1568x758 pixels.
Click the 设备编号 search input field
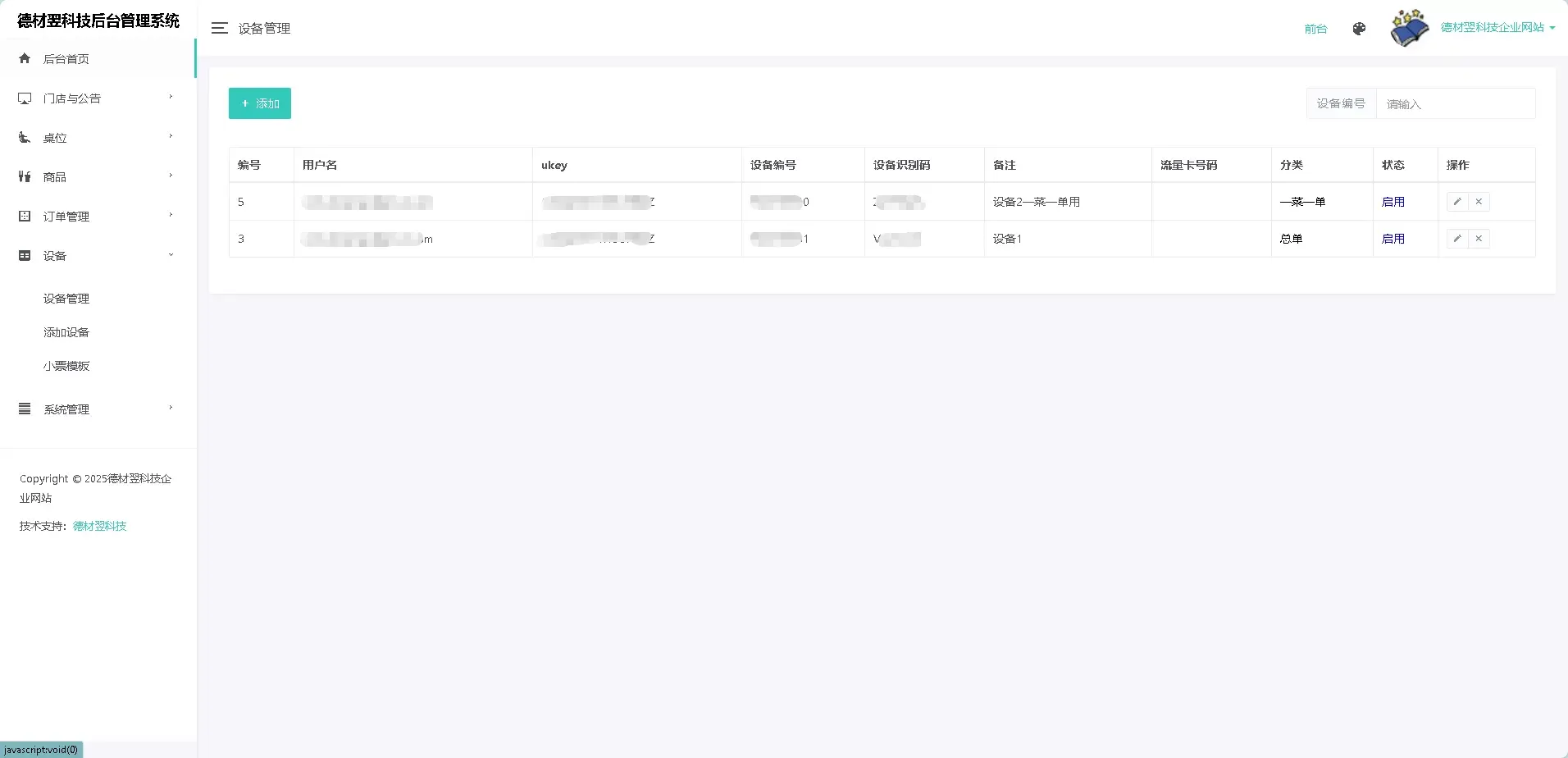pos(1455,104)
